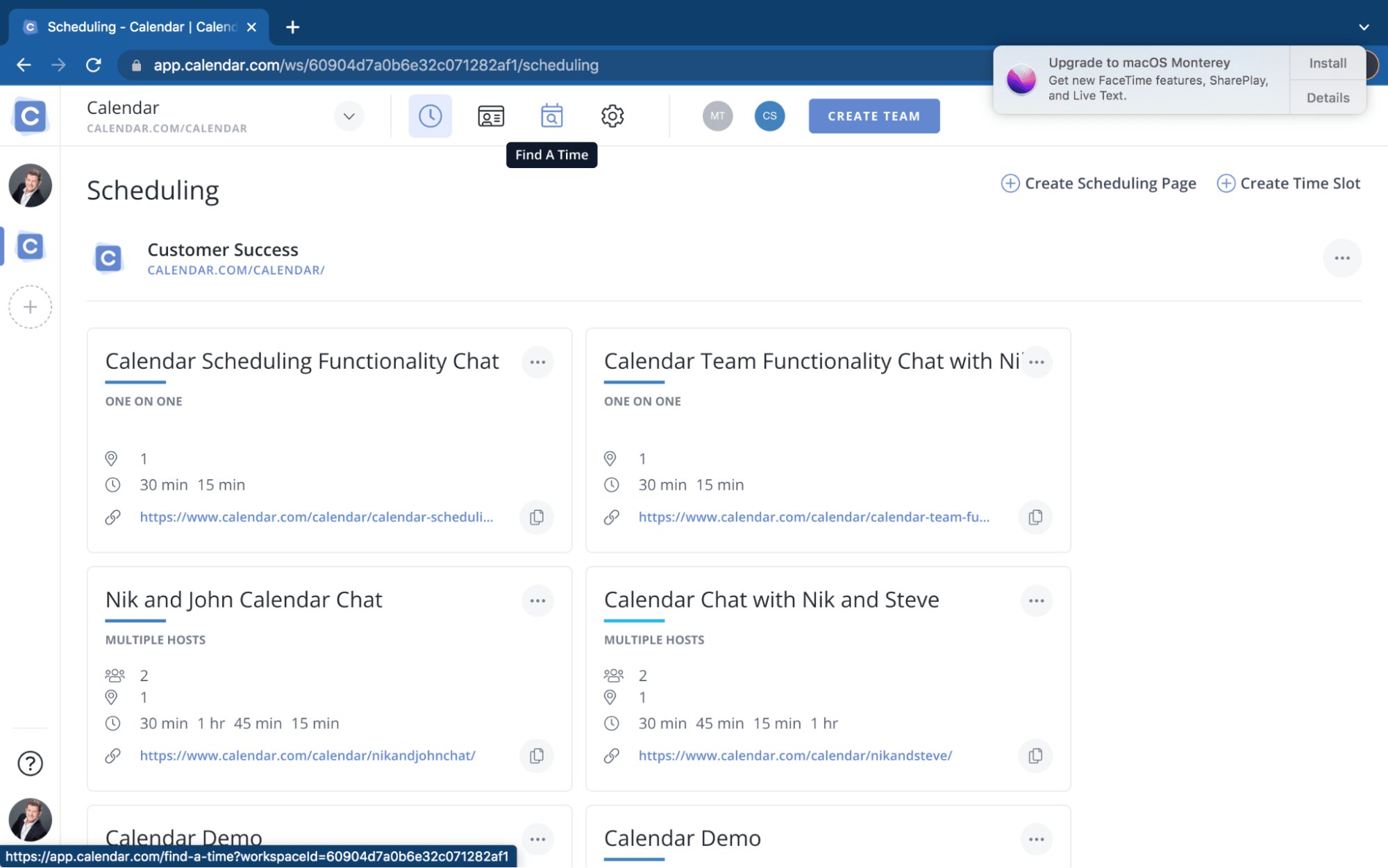
Task: Open options menu for Nik and John Calendar Chat
Action: click(537, 601)
